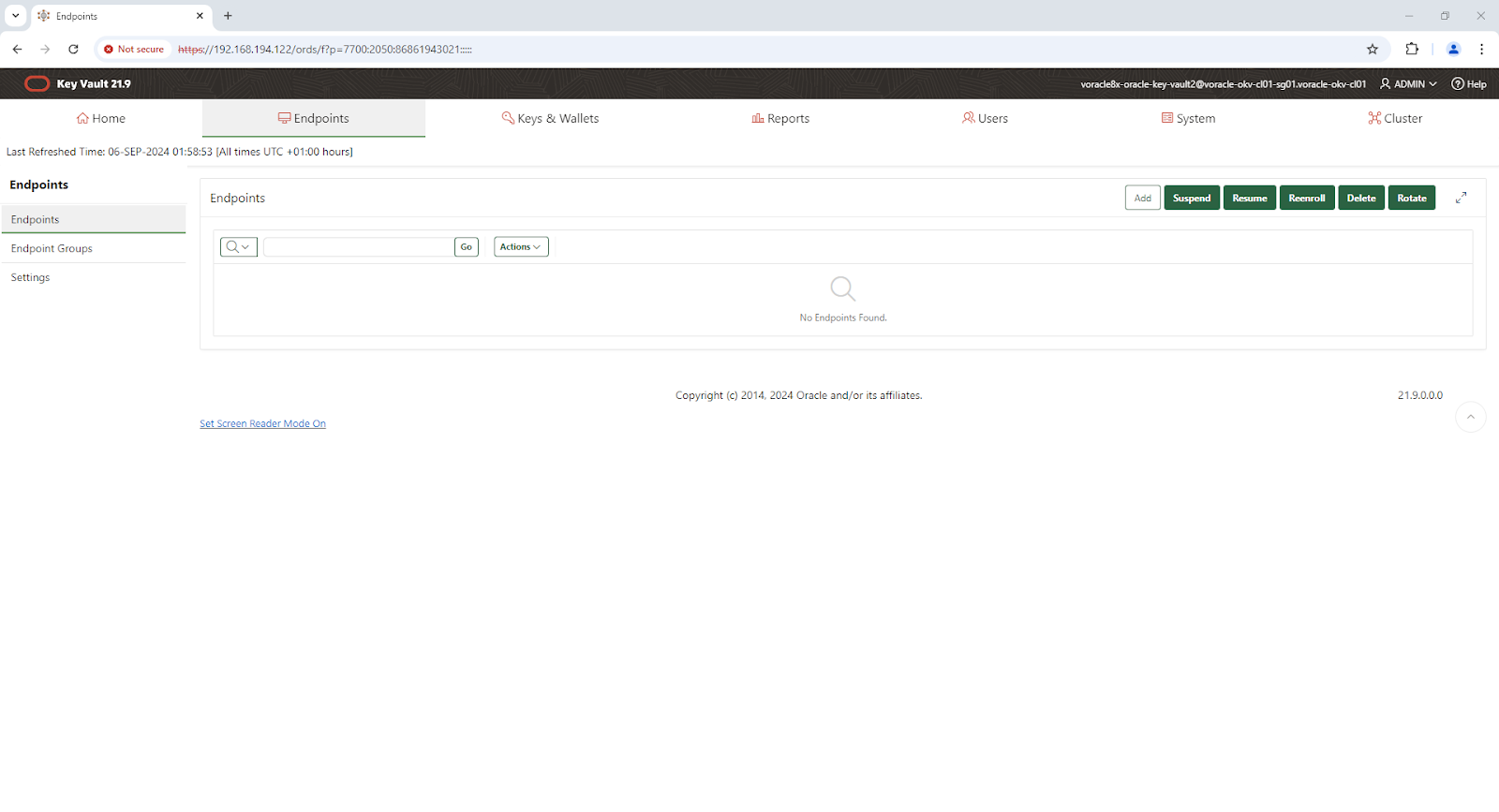Go to the Keys & Wallets tab
Image resolution: width=1499 pixels, height=812 pixels.
coord(550,118)
